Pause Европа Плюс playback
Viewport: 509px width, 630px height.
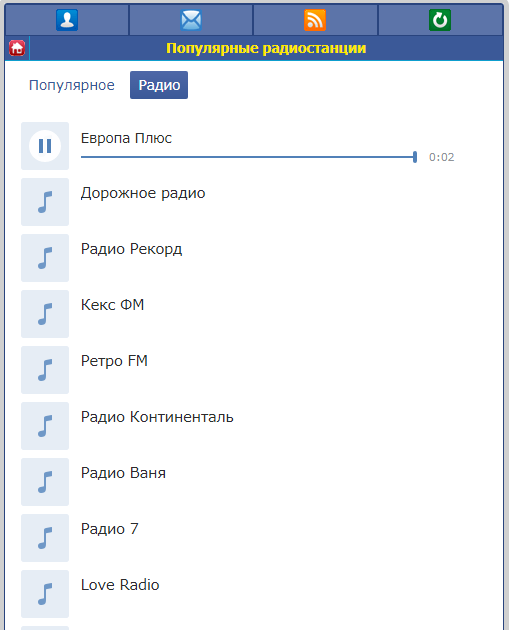[45, 146]
